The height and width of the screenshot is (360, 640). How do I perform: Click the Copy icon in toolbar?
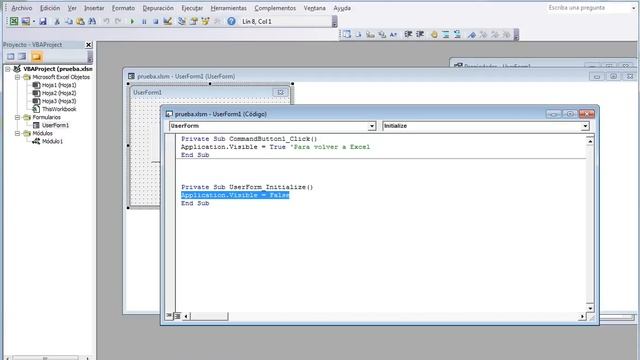point(69,21)
